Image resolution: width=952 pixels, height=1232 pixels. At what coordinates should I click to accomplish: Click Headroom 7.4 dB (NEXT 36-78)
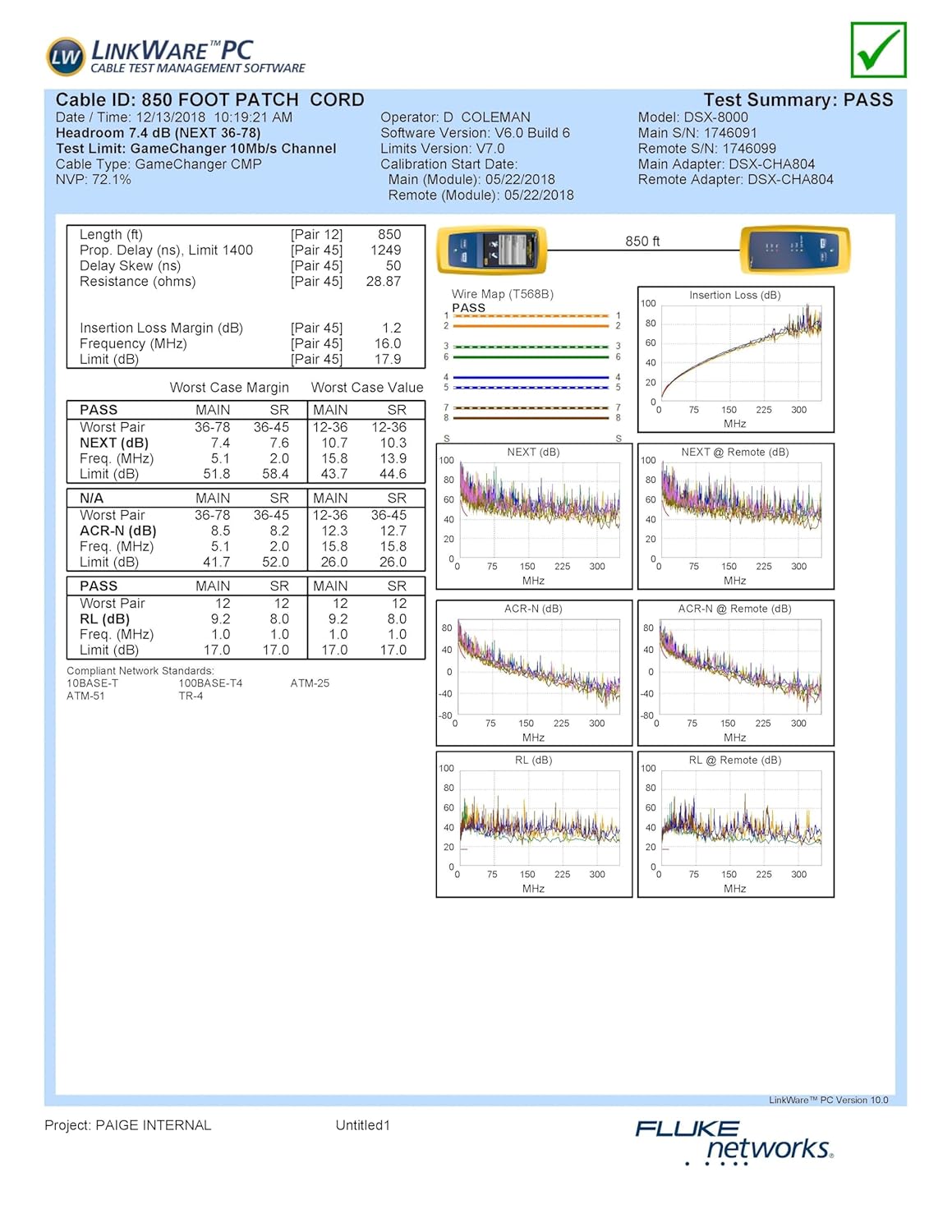click(158, 133)
